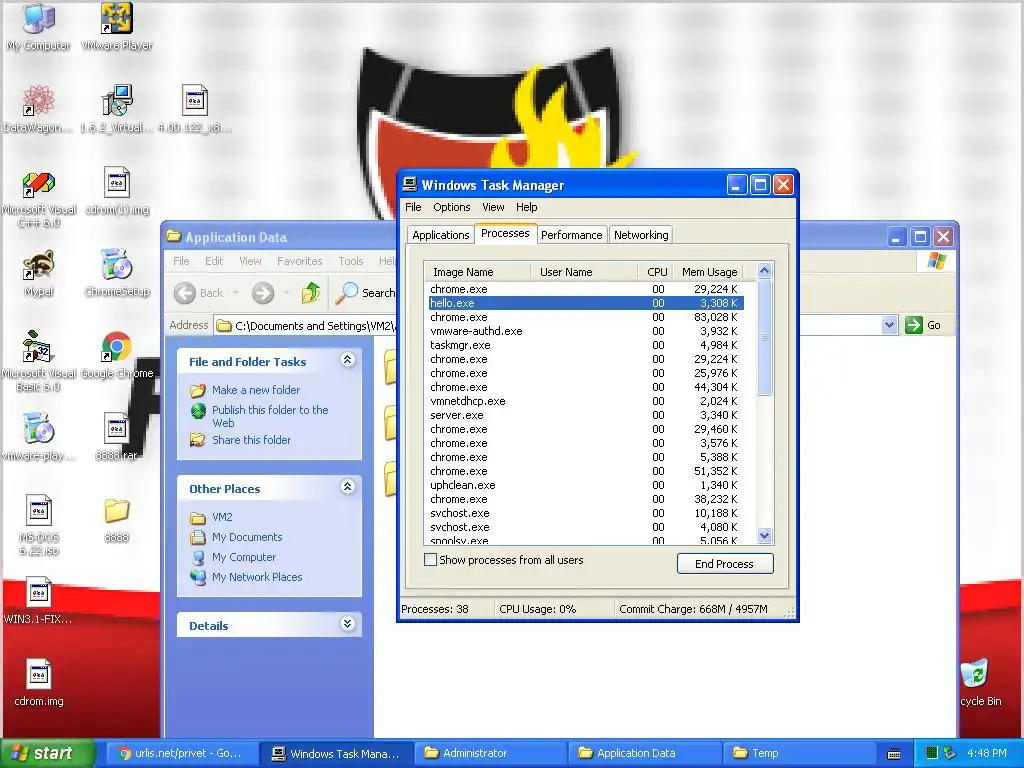Collapse File and Folder Tasks panel
The width and height of the screenshot is (1024, 768).
(x=347, y=360)
